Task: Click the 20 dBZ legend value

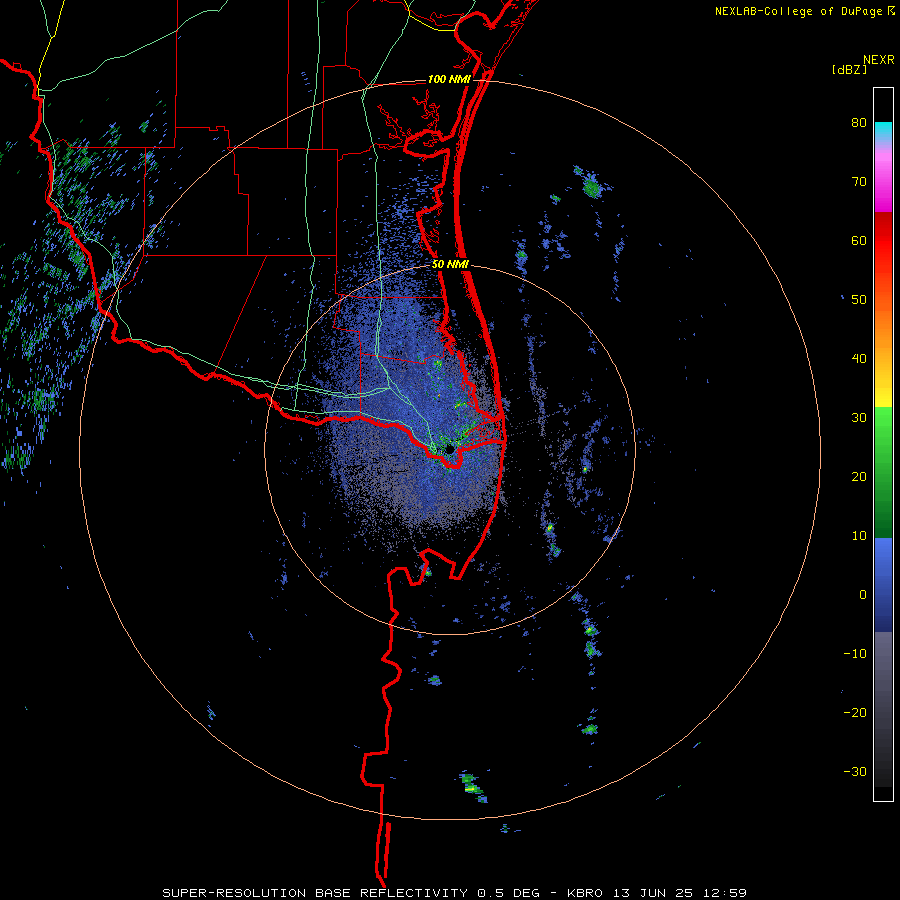Action: (x=859, y=477)
